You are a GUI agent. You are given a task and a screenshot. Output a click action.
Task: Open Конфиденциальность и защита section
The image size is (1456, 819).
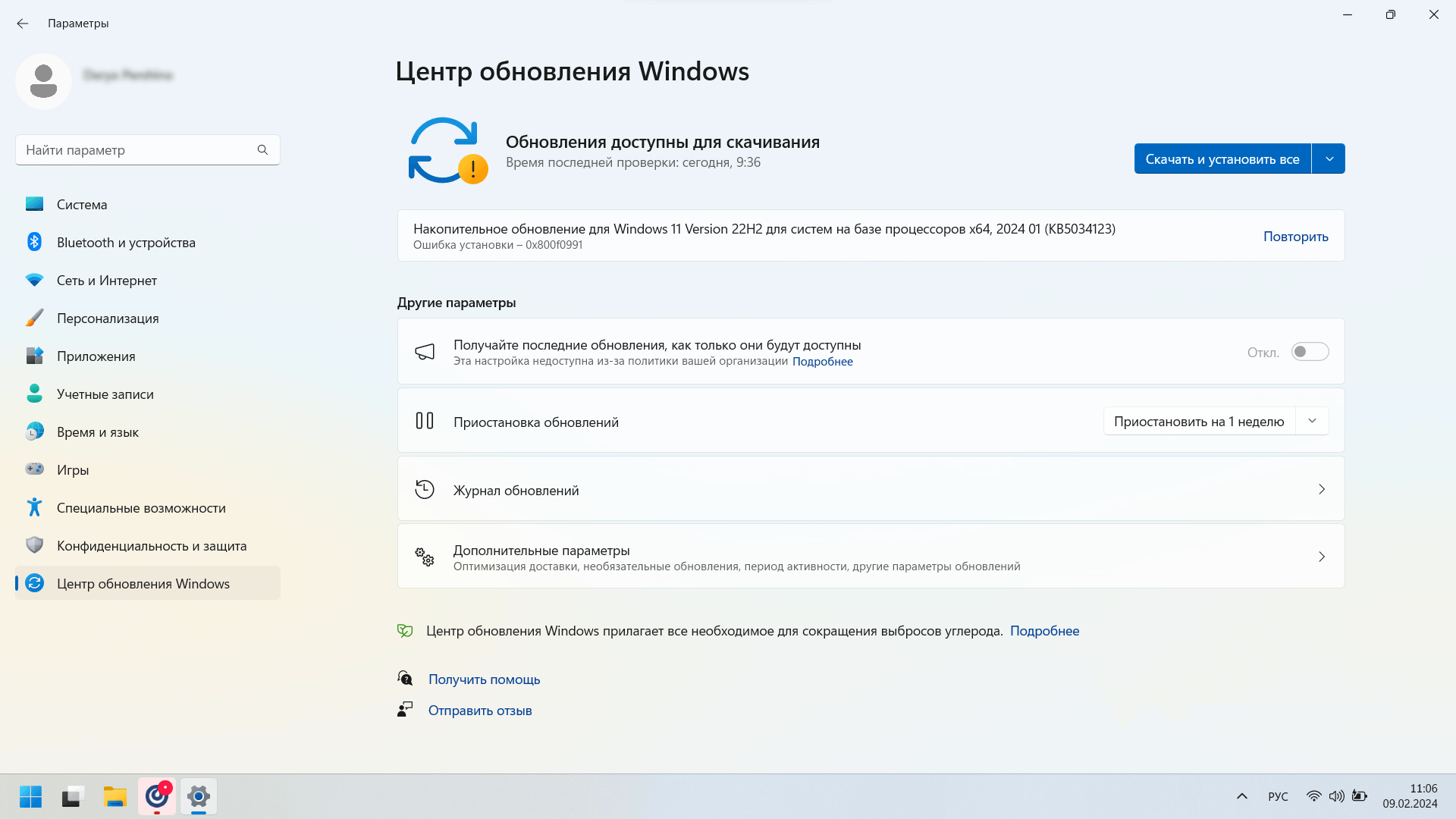(148, 545)
